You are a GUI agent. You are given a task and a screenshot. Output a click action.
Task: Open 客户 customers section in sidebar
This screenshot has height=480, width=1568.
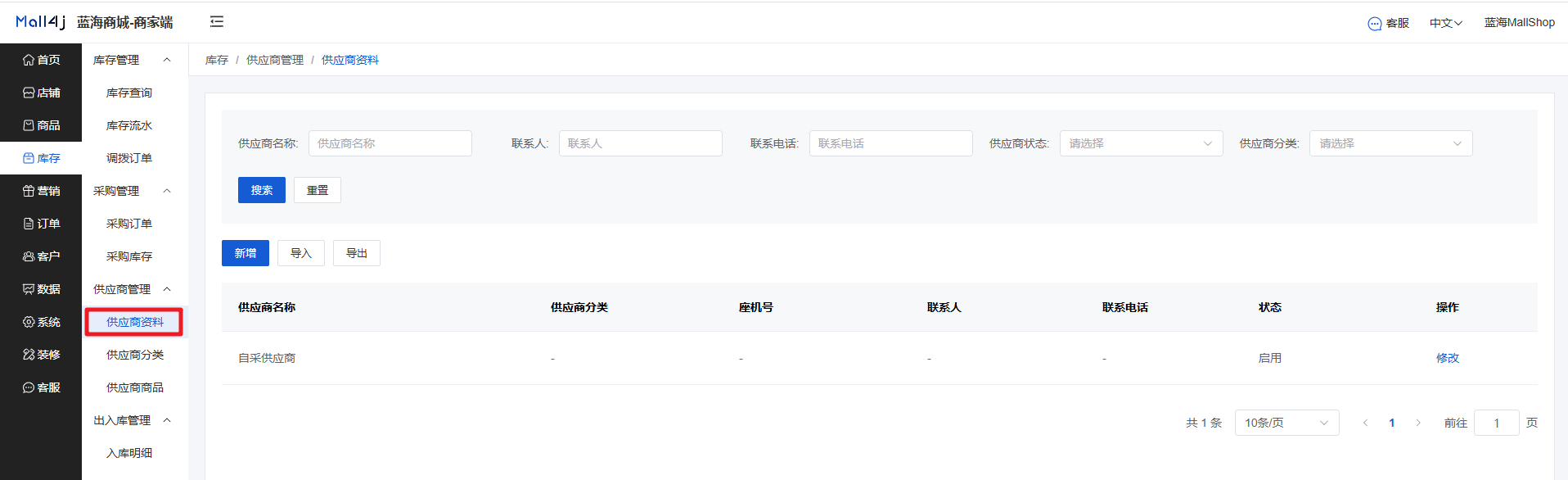click(x=41, y=256)
